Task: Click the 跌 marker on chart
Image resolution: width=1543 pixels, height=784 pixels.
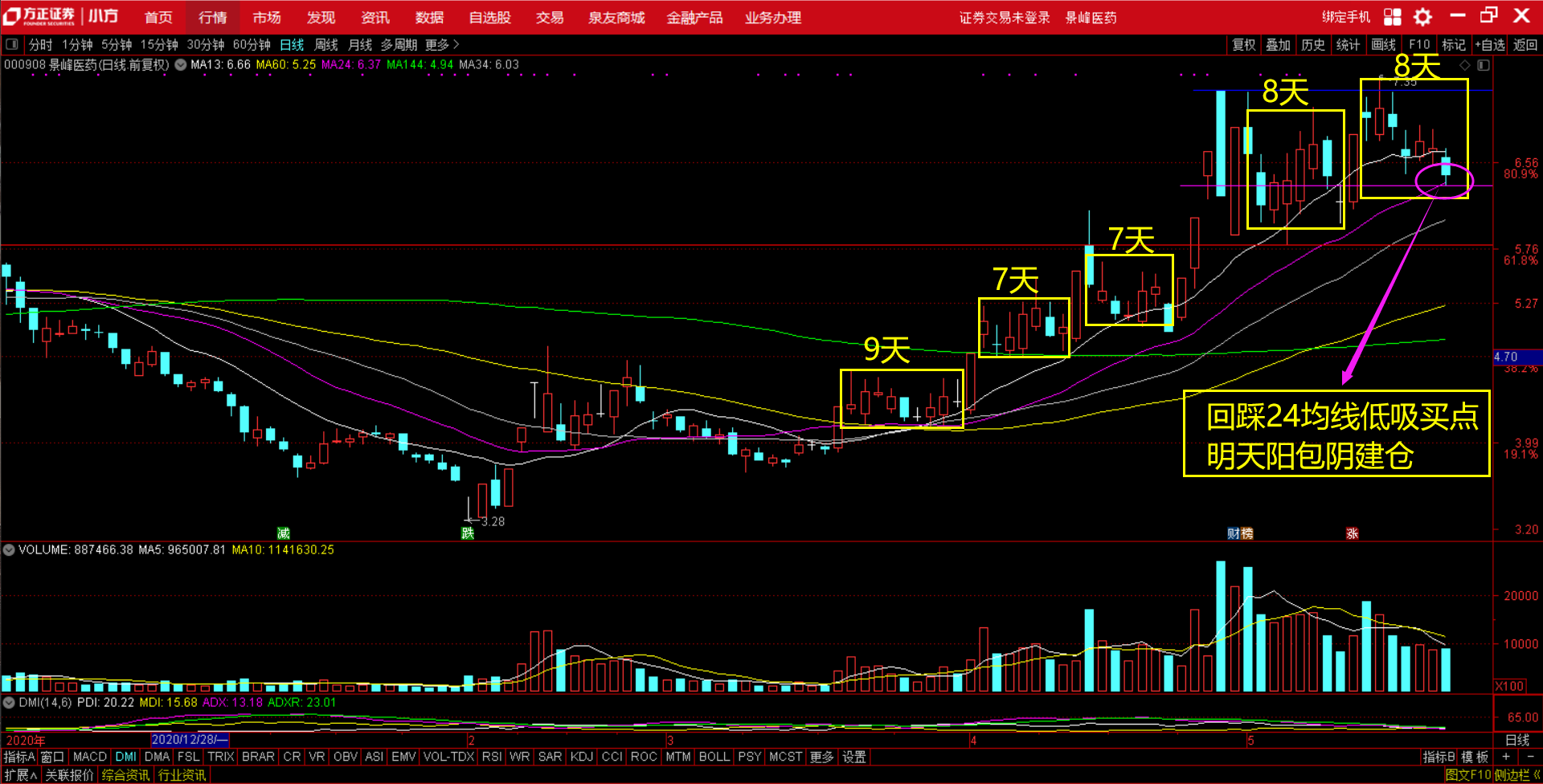Action: 468,533
